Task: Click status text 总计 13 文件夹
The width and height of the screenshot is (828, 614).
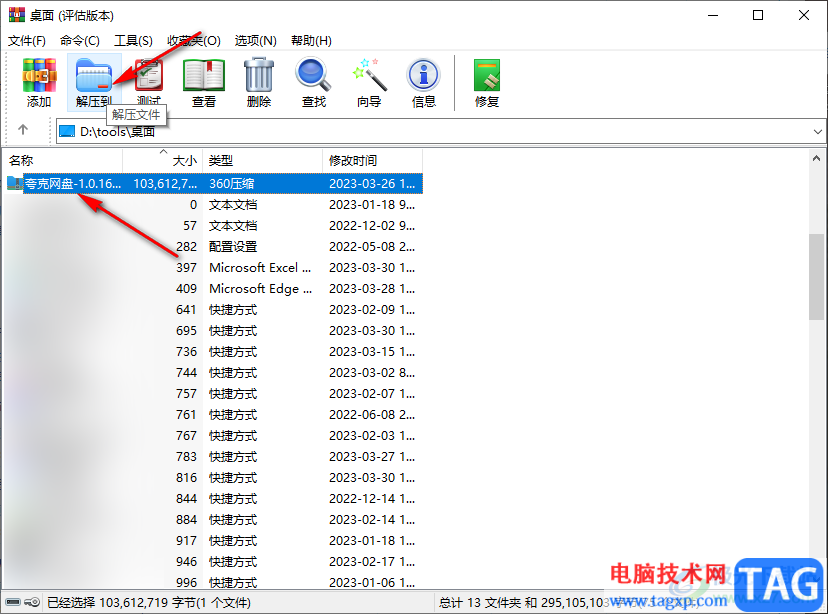Action: (481, 602)
